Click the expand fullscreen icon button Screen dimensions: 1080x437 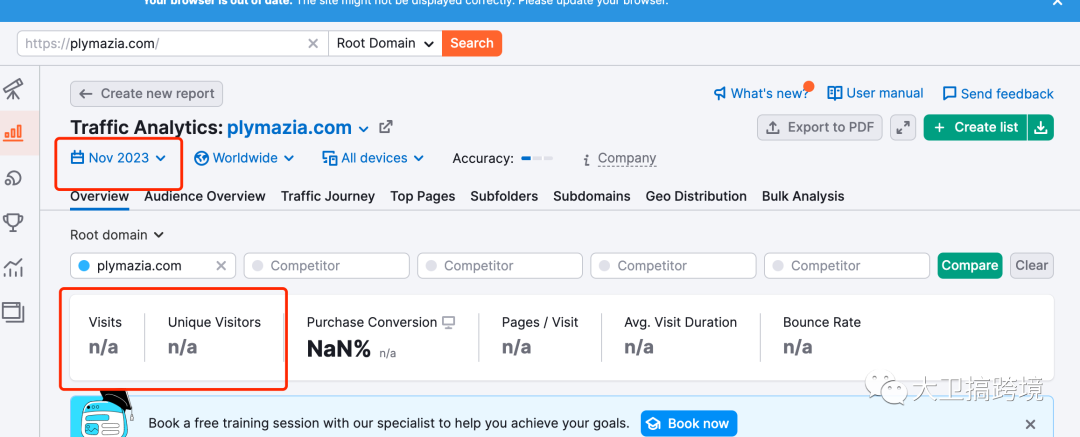pos(902,128)
